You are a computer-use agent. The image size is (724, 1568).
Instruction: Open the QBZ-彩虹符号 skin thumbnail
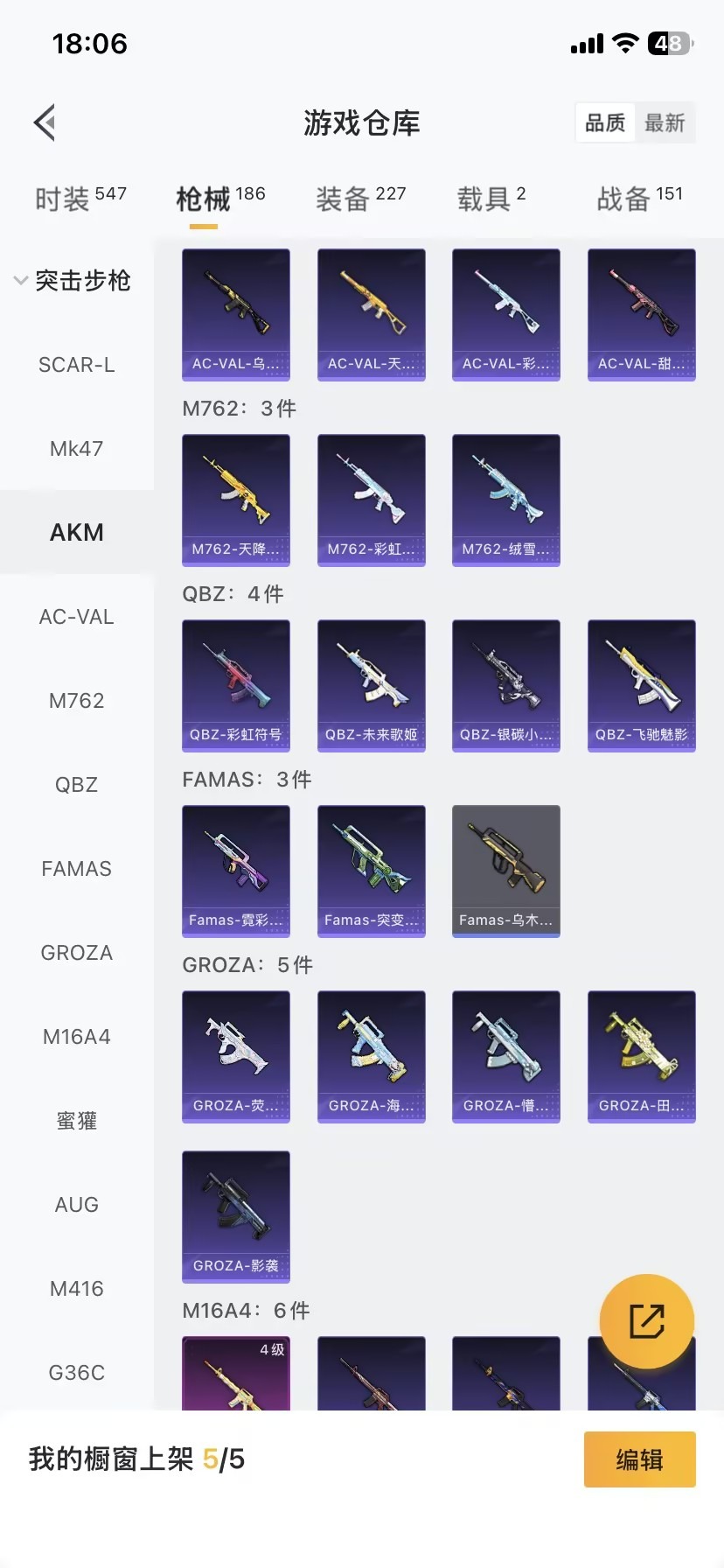click(236, 686)
